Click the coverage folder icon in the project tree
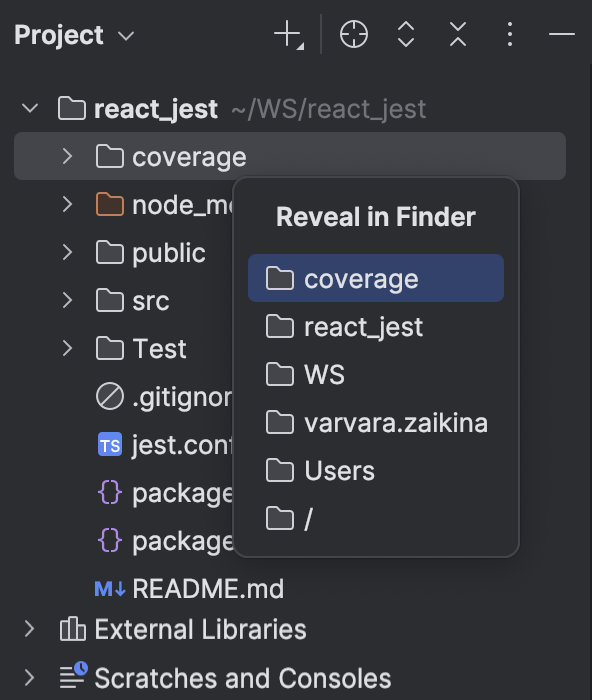Image resolution: width=592 pixels, height=700 pixels. [x=110, y=156]
